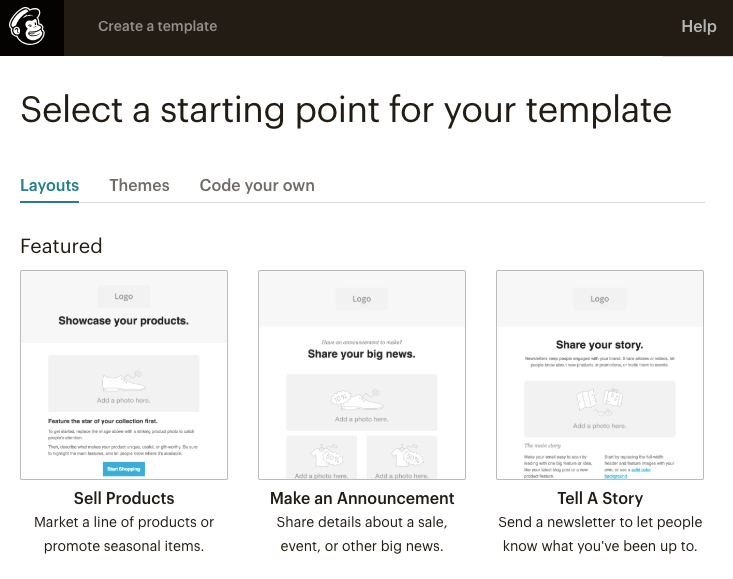Click the Tell A Story description text
Viewport: 733px width, 579px height.
click(x=600, y=534)
